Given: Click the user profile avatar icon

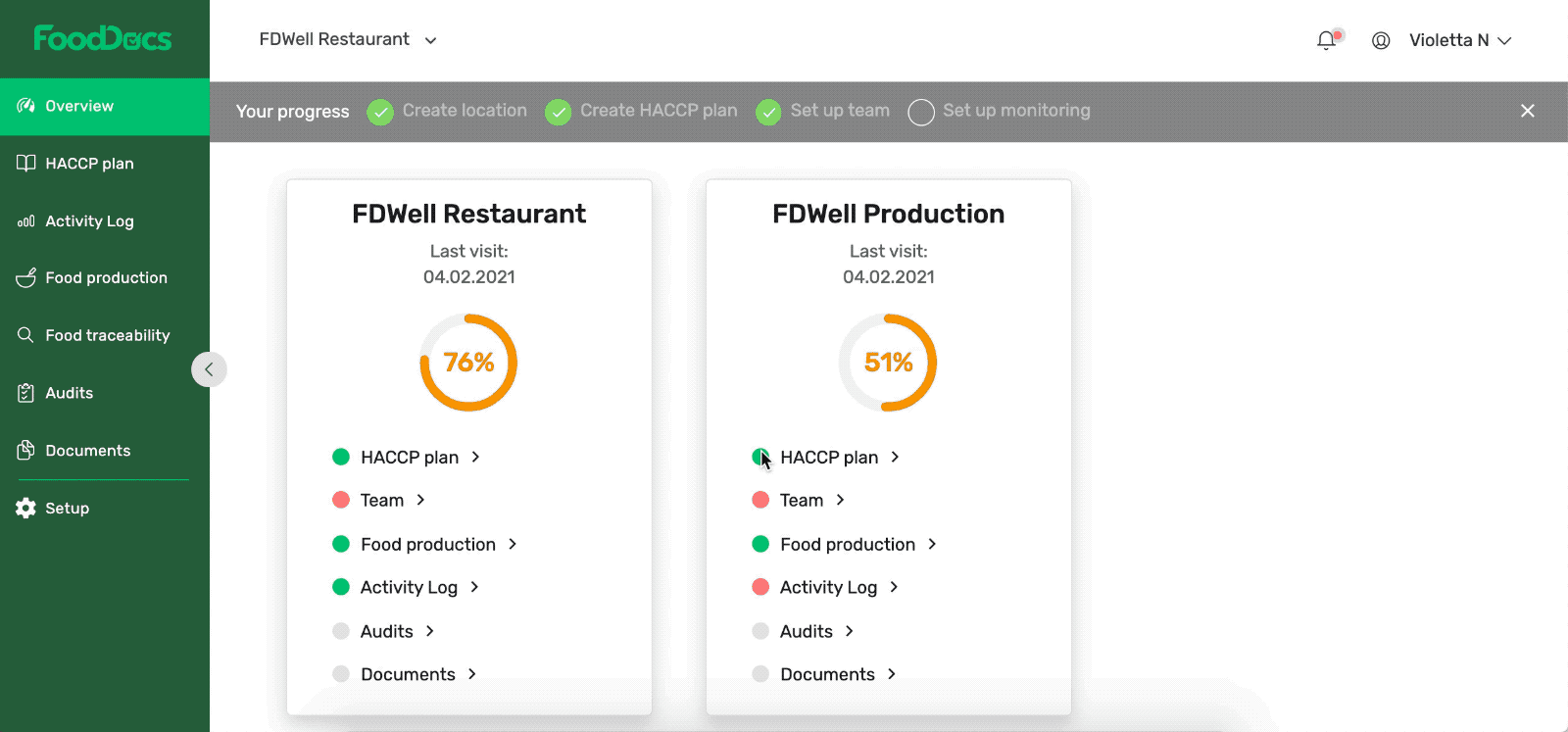Looking at the screenshot, I should pos(1381,40).
